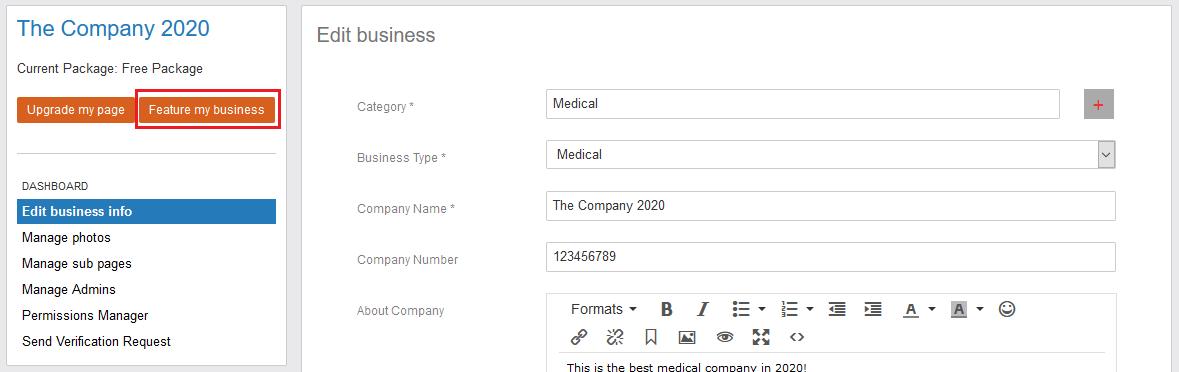Switch editor to fullscreen mode

point(761,337)
